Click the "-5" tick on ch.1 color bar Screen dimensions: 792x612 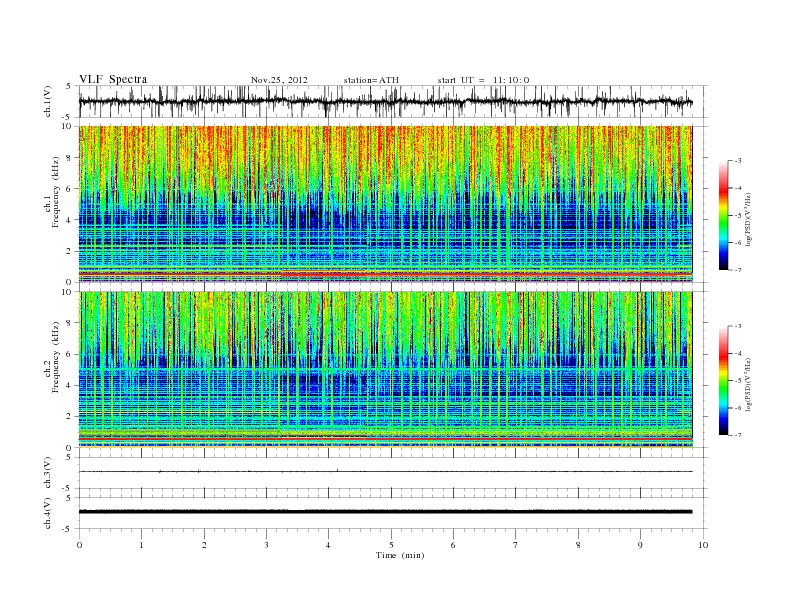pyautogui.click(x=738, y=216)
